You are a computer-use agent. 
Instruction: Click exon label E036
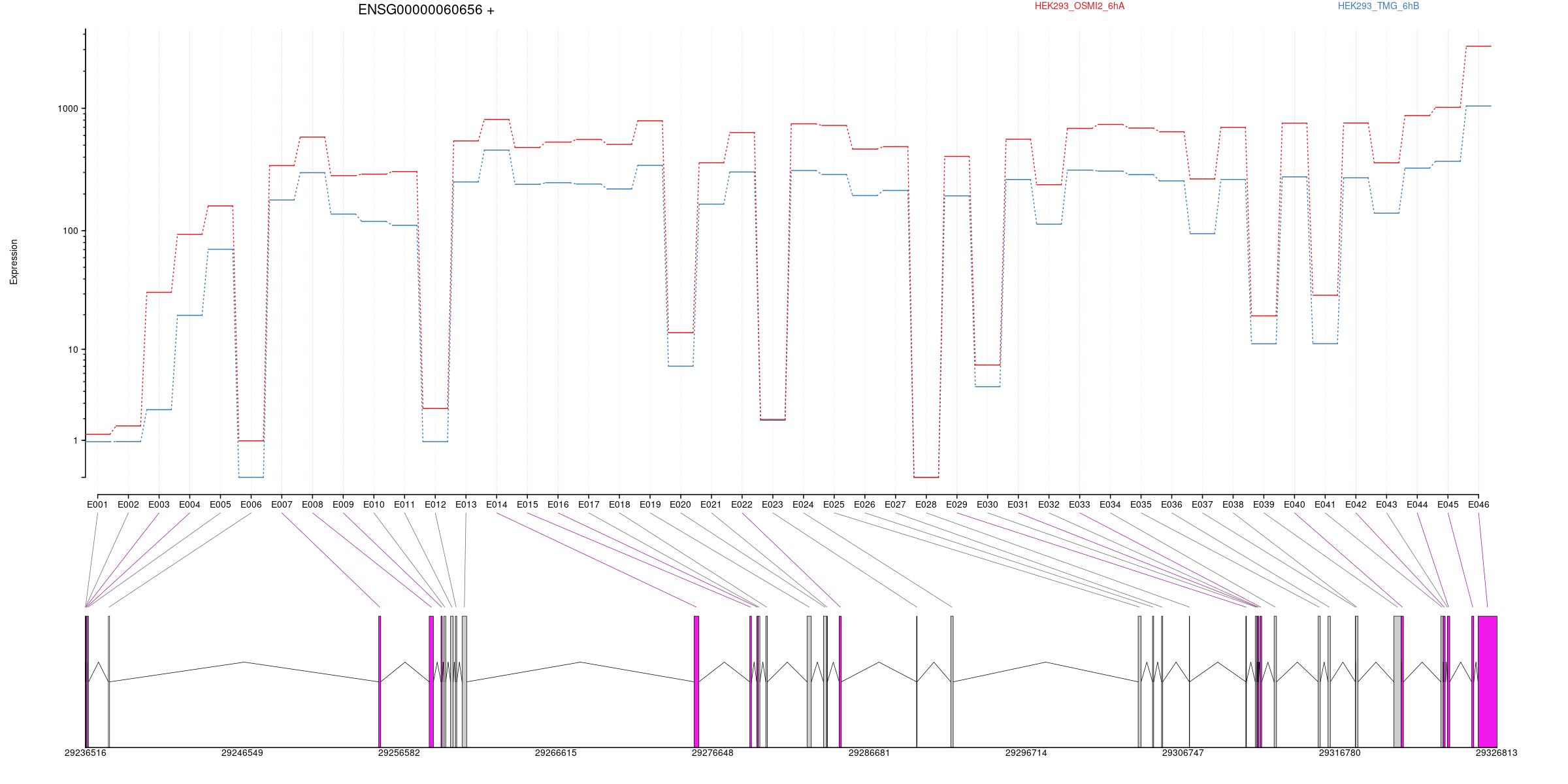[1171, 504]
